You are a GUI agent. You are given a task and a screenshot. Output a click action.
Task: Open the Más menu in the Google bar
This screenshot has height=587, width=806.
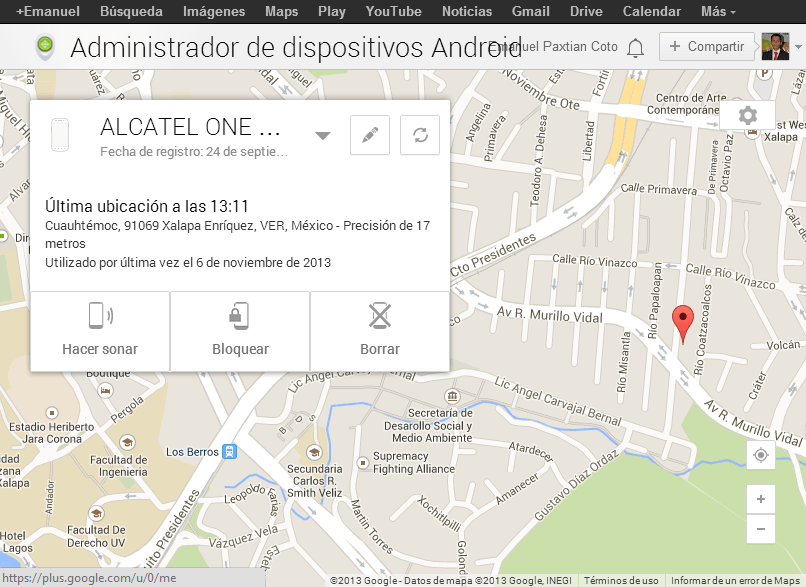(x=713, y=11)
